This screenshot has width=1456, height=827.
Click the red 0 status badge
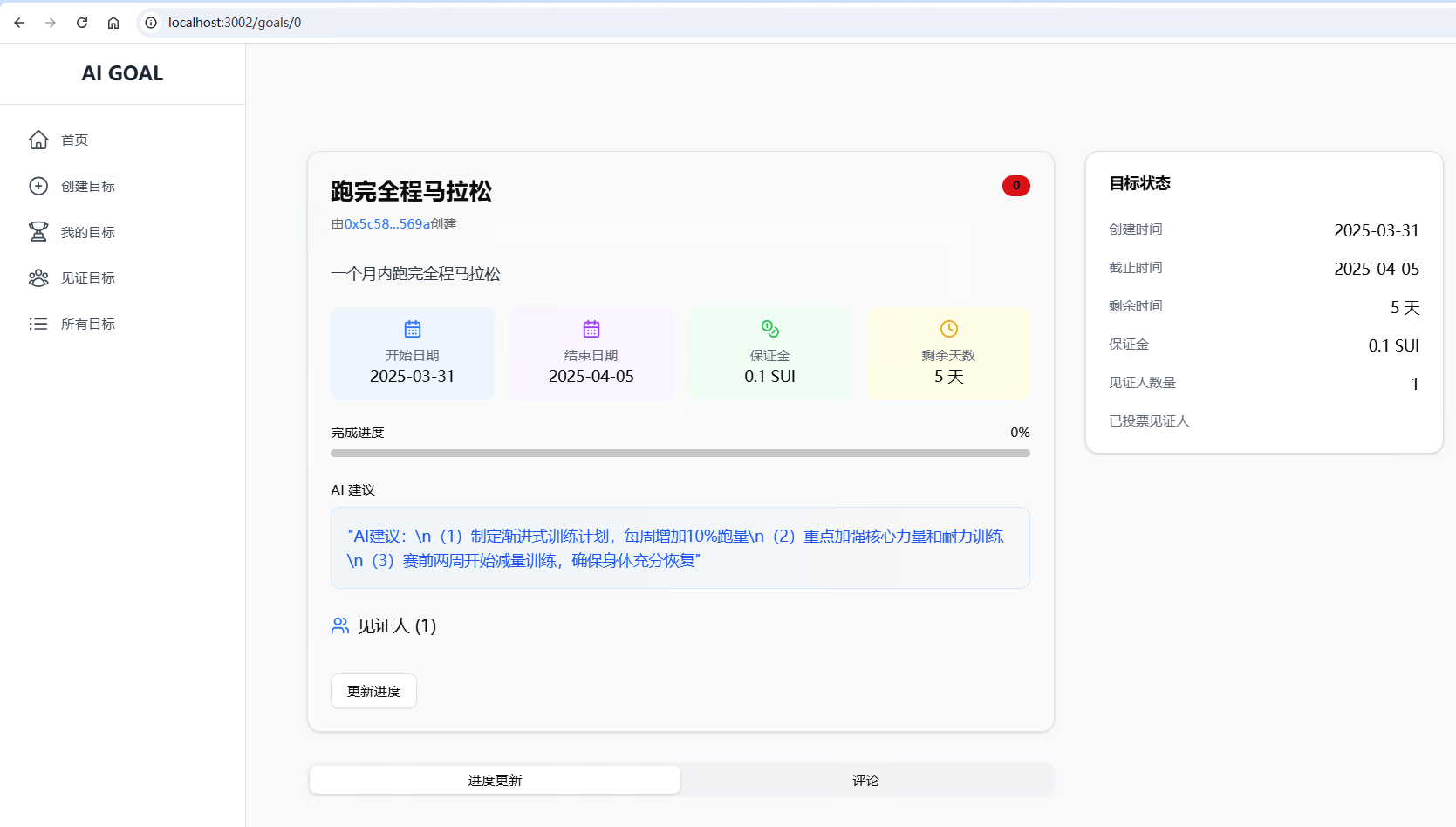click(1015, 185)
